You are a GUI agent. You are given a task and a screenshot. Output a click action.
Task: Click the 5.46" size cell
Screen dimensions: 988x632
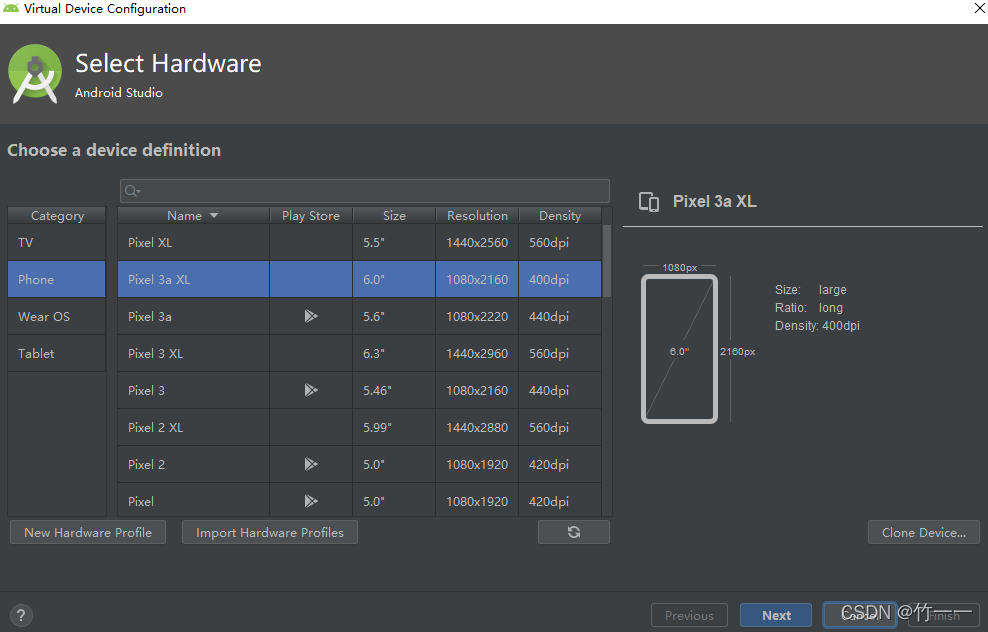[x=394, y=391]
